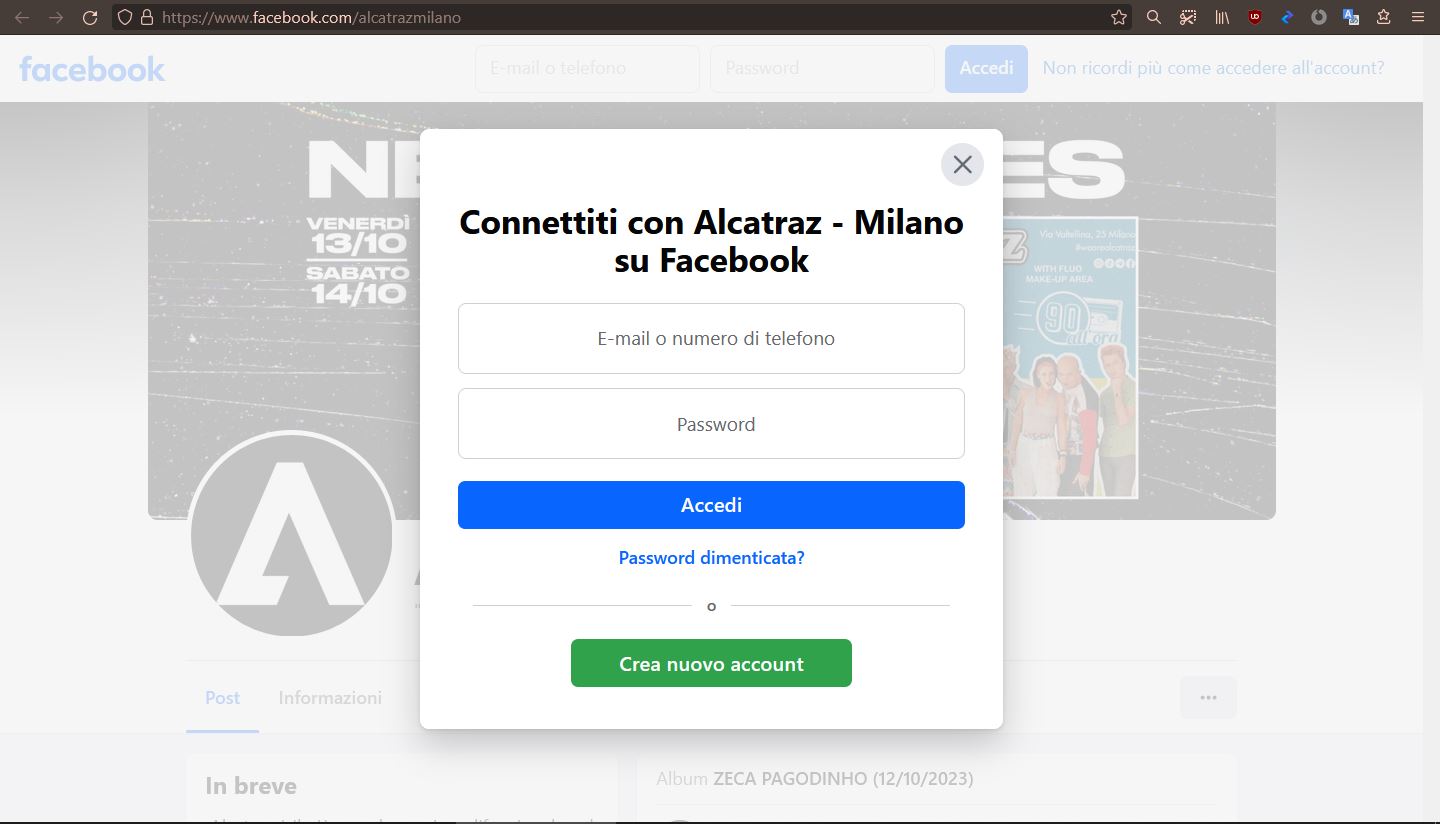Take a screenshot with the scissors icon
The height and width of the screenshot is (824, 1440).
pos(1188,17)
